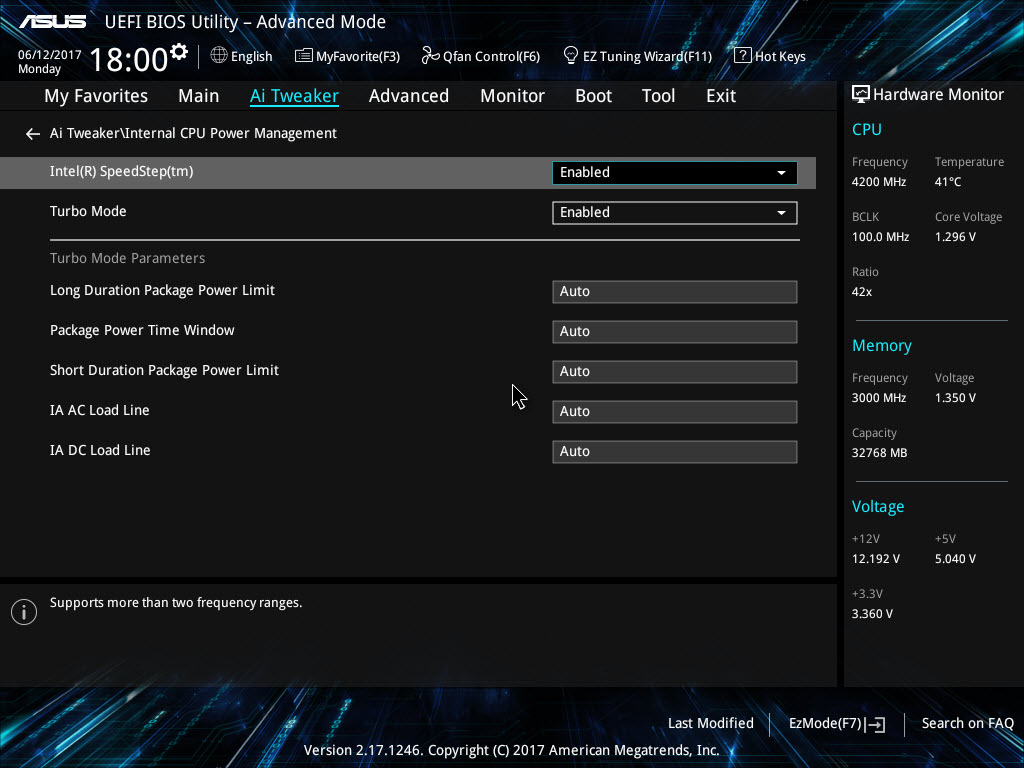Click the 41°C temperature value
This screenshot has width=1024, height=768.
click(948, 182)
